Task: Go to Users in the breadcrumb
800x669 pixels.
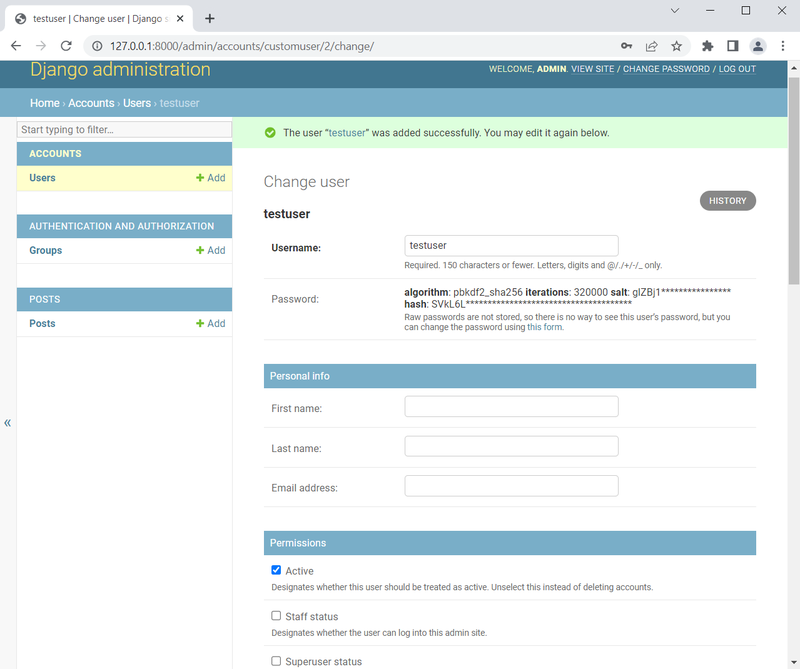Action: 137,103
